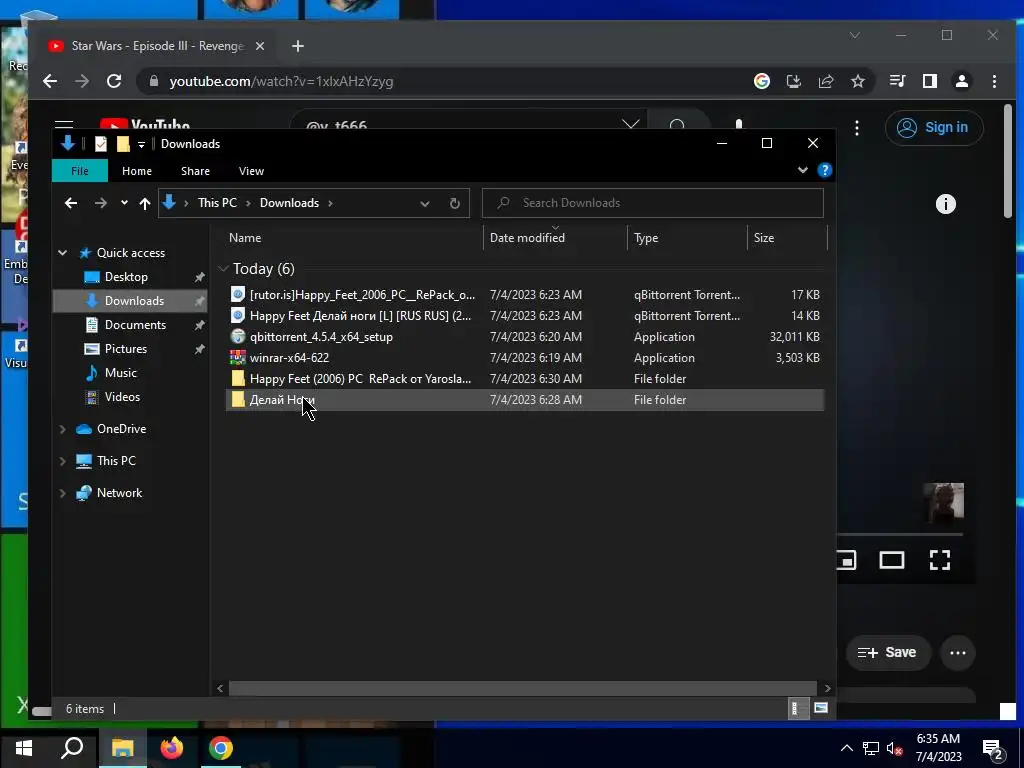Switch to the Home ribbon tab
This screenshot has height=768, width=1024.
click(x=136, y=170)
